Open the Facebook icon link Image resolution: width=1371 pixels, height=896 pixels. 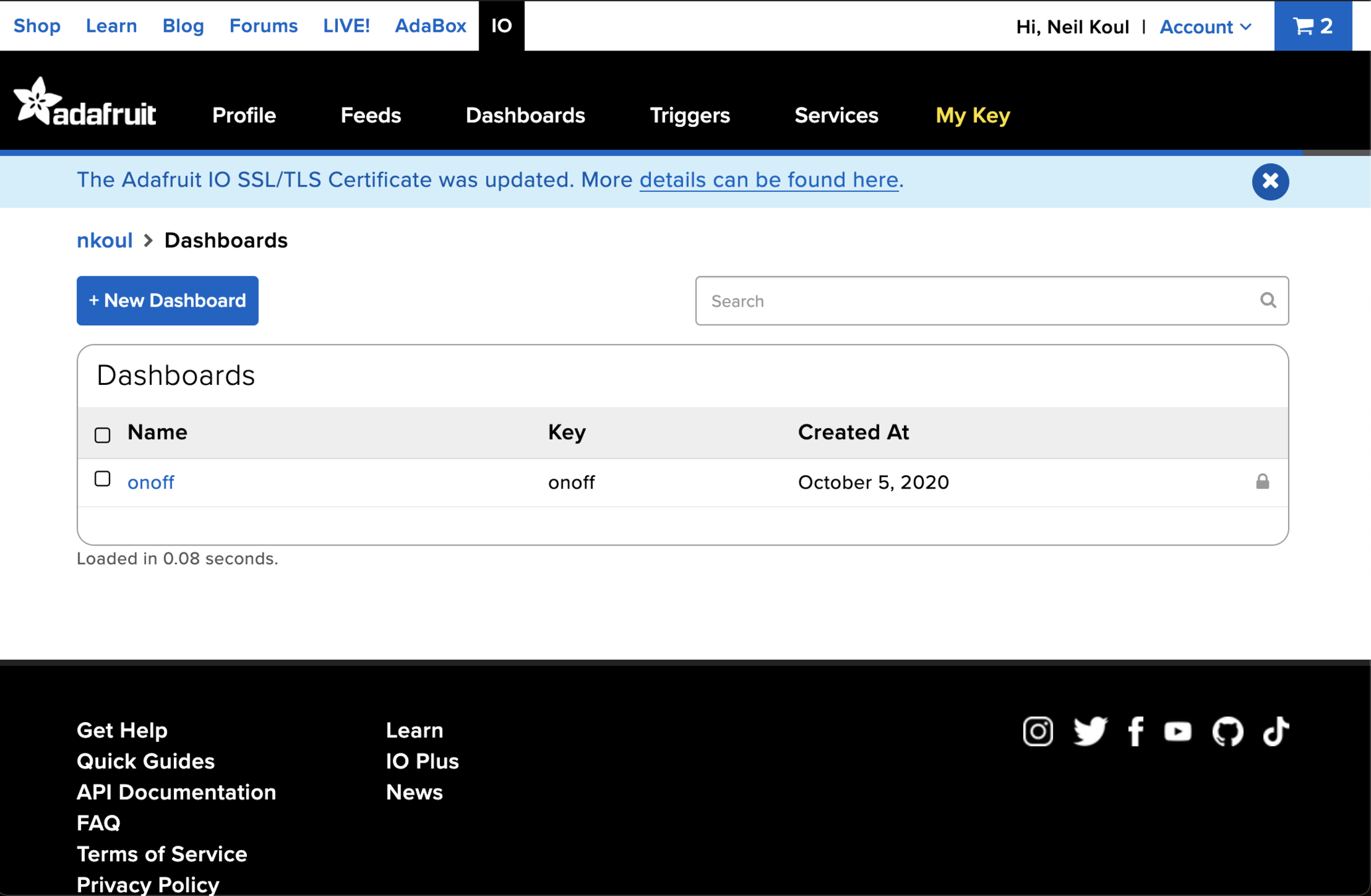click(x=1135, y=731)
